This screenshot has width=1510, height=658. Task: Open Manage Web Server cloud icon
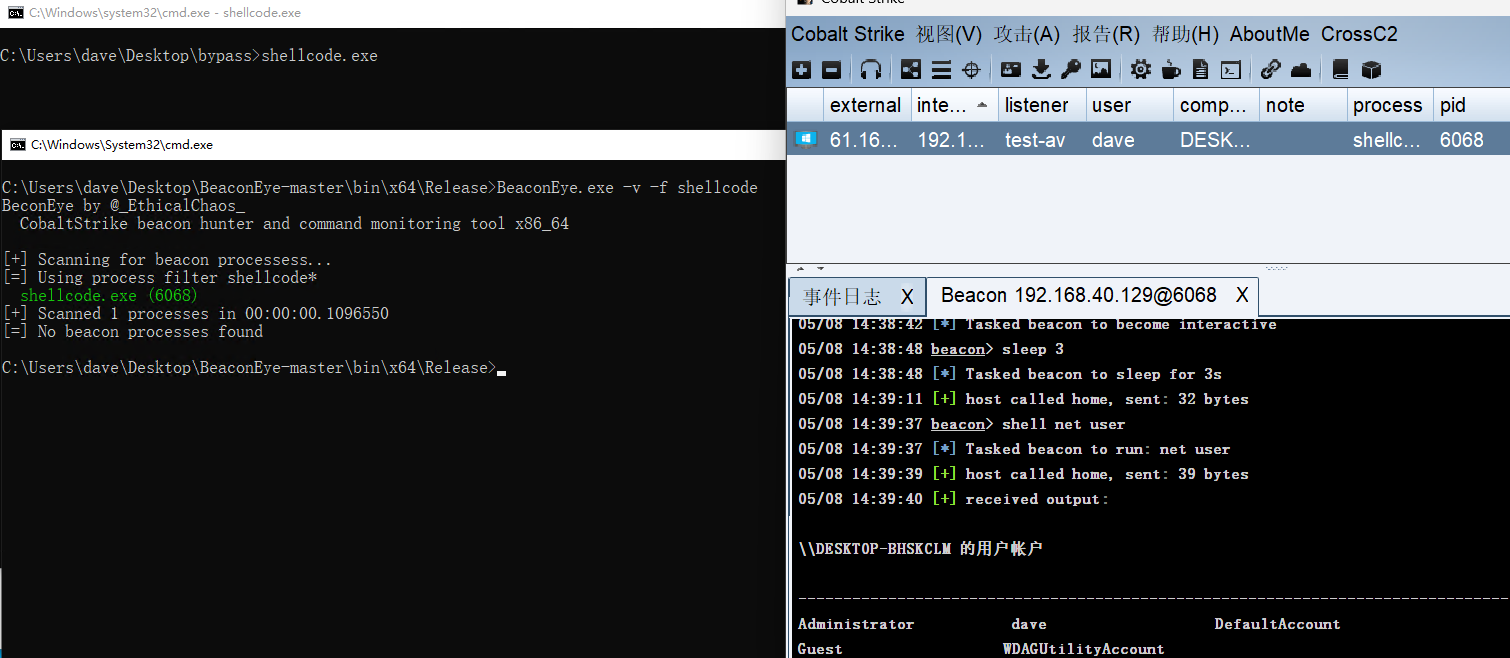tap(1301, 70)
